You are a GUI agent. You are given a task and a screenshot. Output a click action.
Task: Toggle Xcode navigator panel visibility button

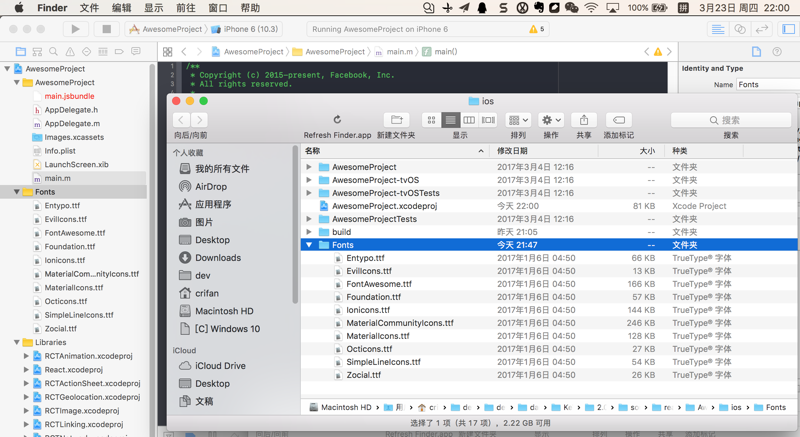[x=788, y=29]
